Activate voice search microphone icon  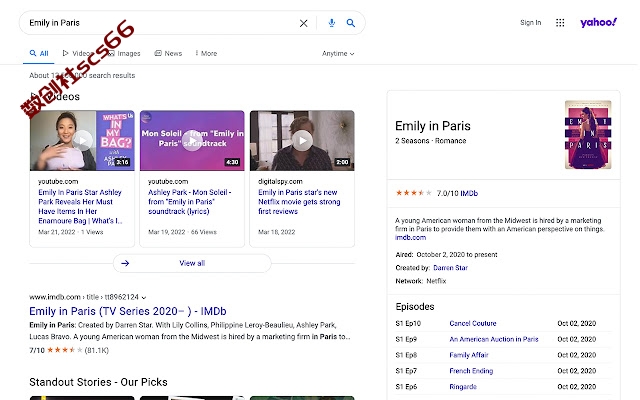click(331, 23)
